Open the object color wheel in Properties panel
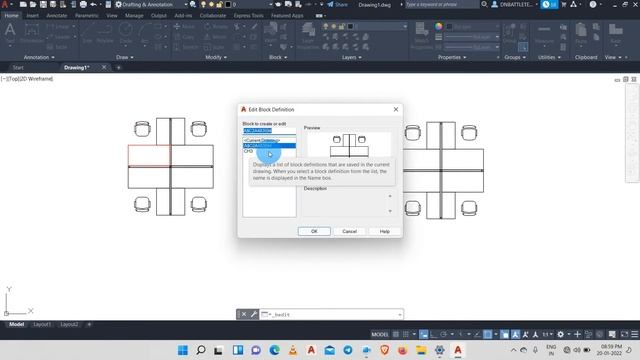This screenshot has height=360, width=640. 438,27
